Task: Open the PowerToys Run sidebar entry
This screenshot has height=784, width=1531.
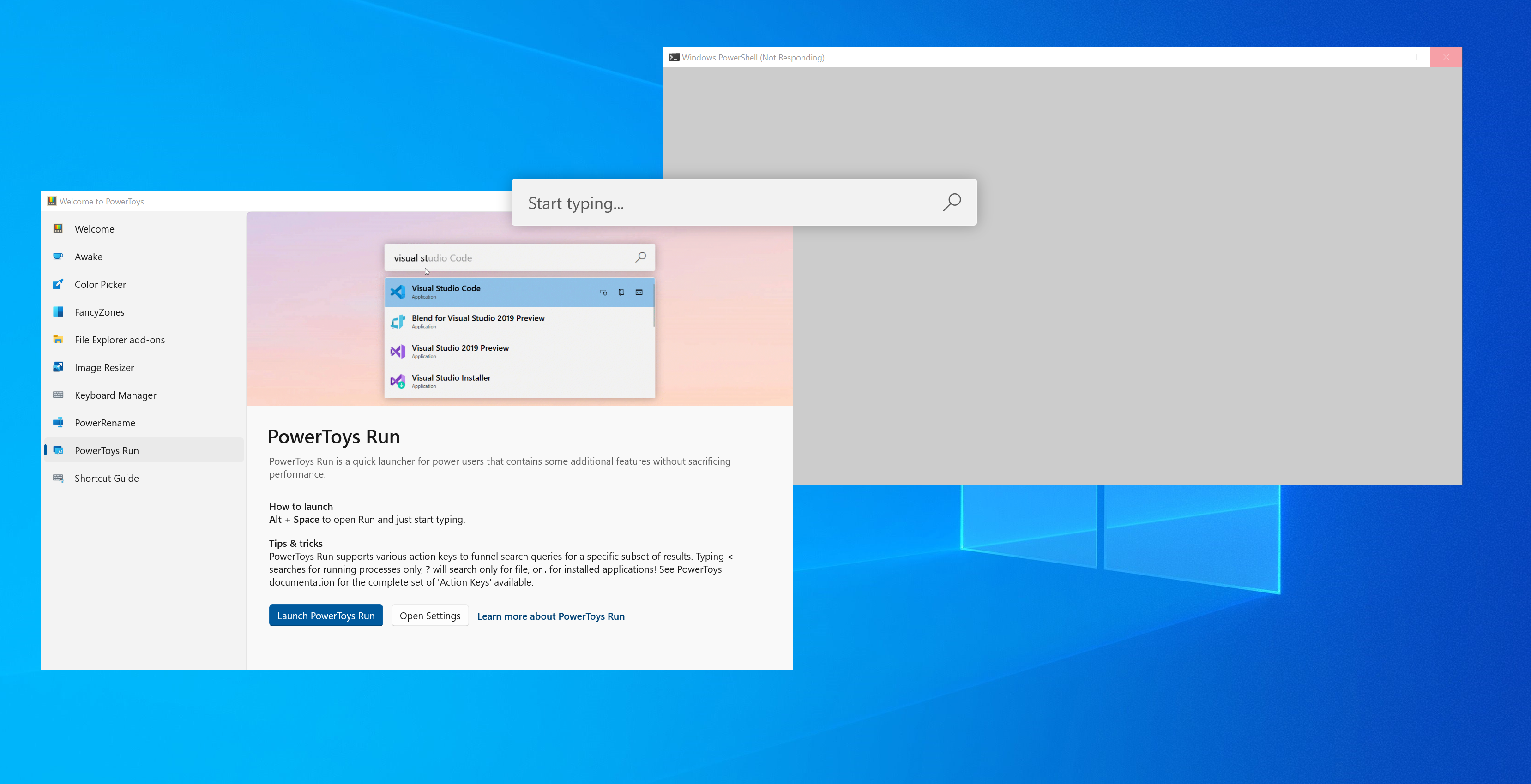Action: point(107,451)
